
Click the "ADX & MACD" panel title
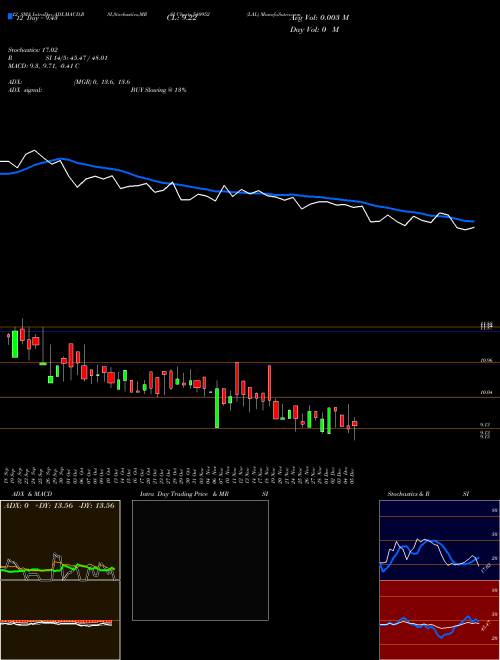[30, 494]
